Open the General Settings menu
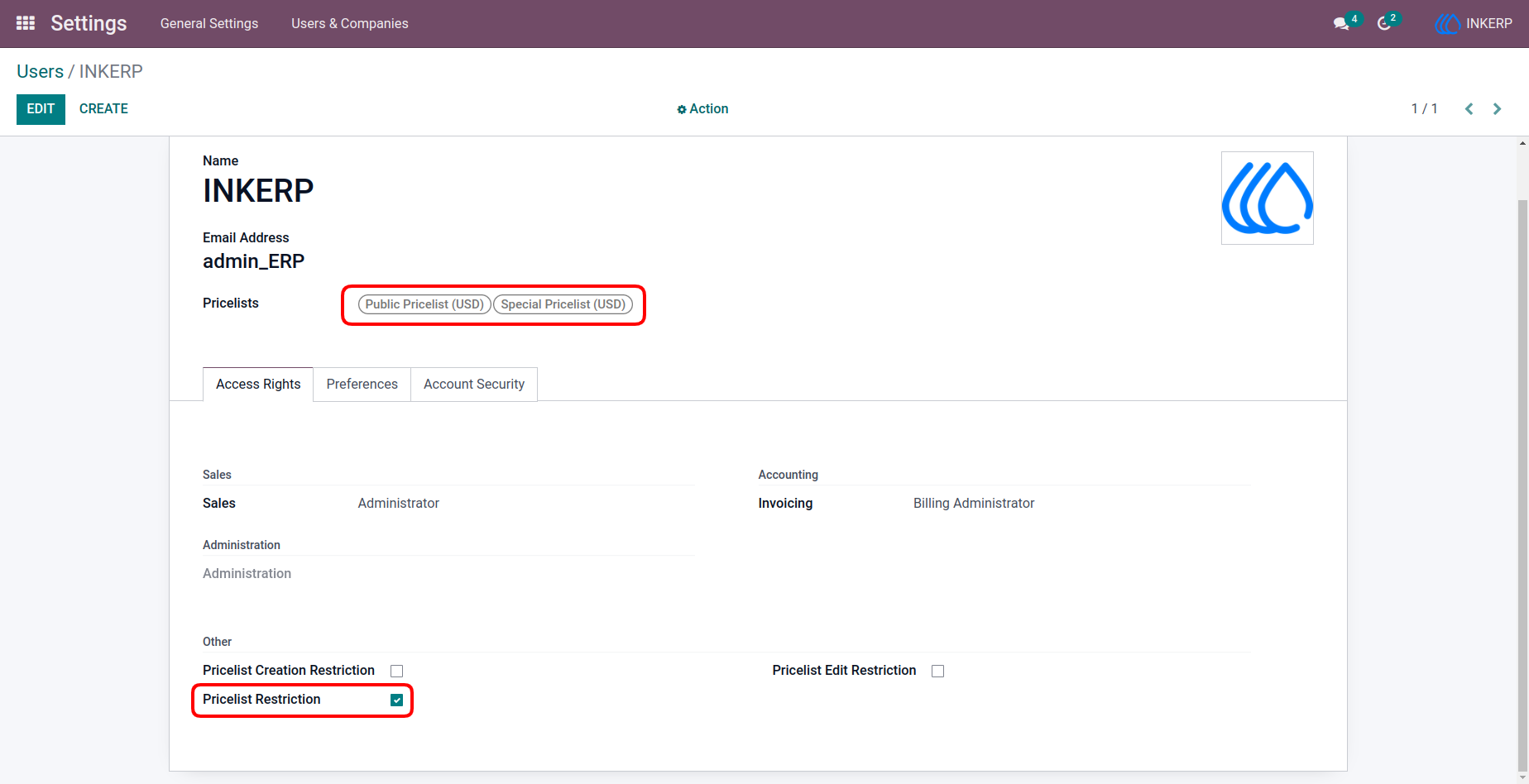The height and width of the screenshot is (784, 1529). 209,24
